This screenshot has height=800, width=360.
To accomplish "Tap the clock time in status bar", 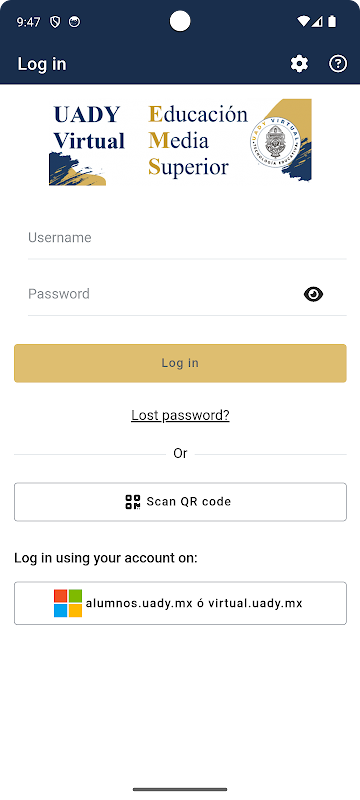I will (29, 22).
